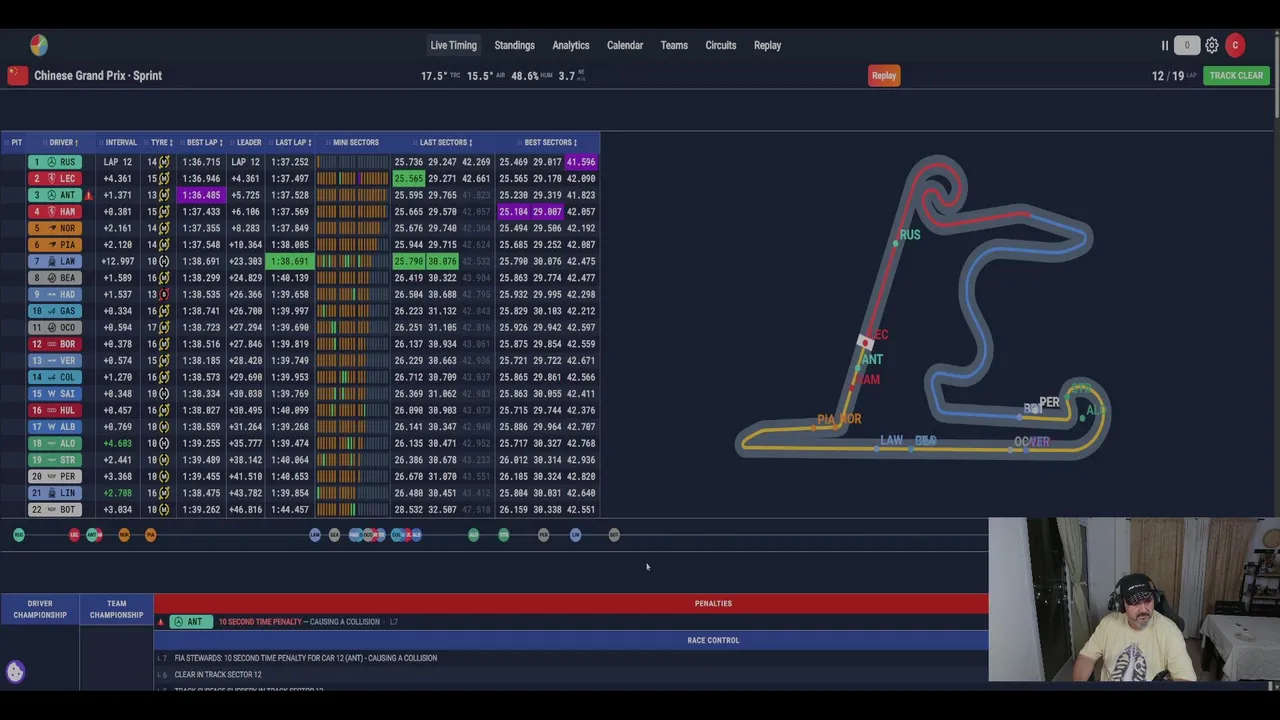Screen dimensions: 1280x720
Task: Click the colorful app logo icon
Action: pos(38,45)
